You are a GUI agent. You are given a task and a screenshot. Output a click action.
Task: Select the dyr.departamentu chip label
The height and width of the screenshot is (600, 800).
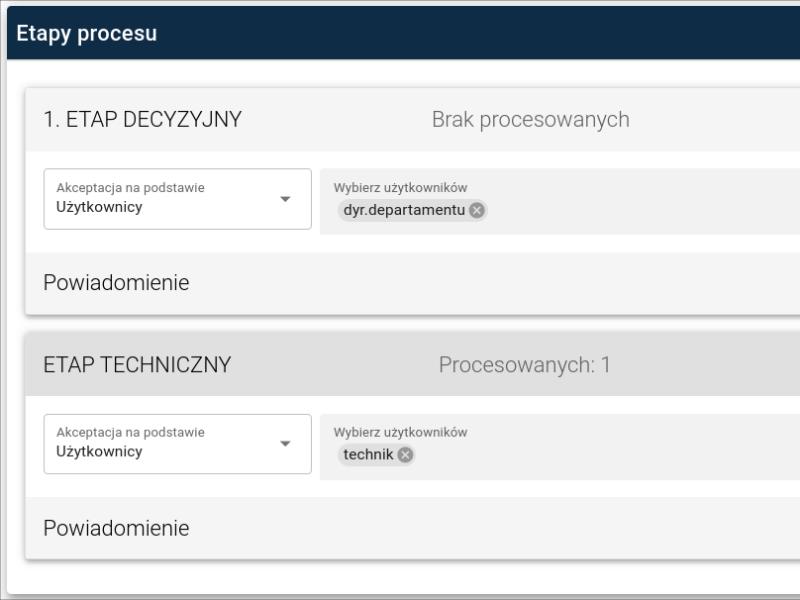tap(404, 210)
